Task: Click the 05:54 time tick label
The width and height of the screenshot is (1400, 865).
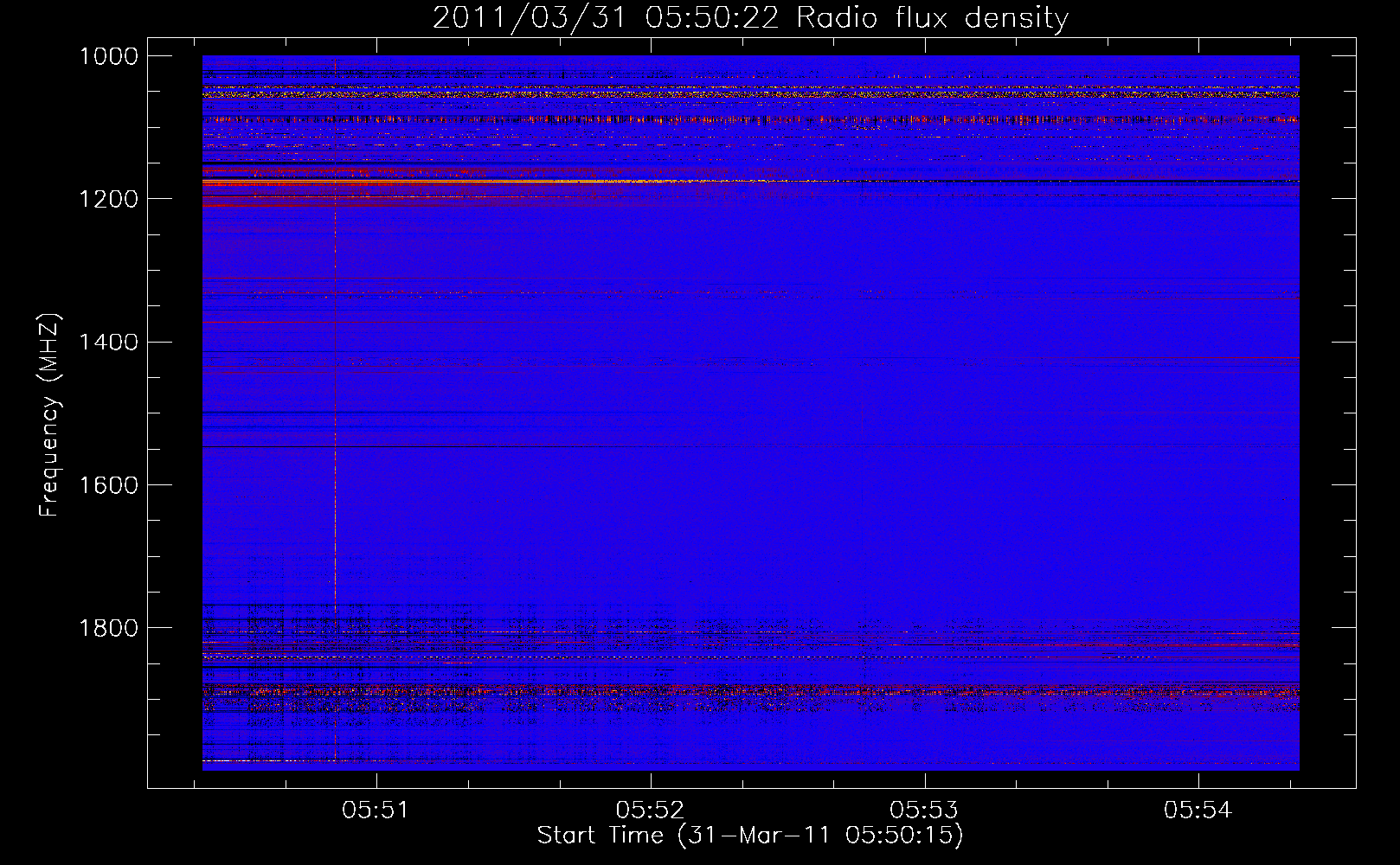Action: click(1198, 811)
